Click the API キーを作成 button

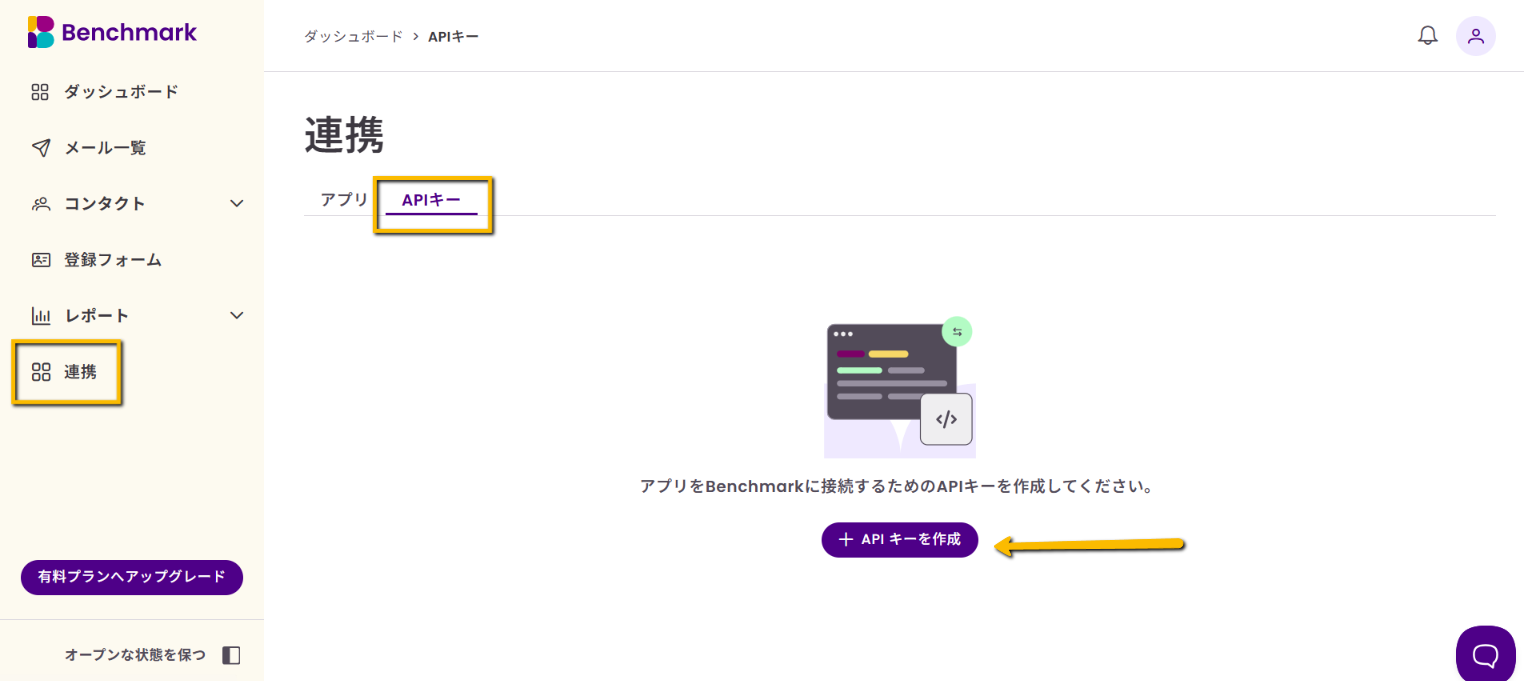click(x=899, y=540)
